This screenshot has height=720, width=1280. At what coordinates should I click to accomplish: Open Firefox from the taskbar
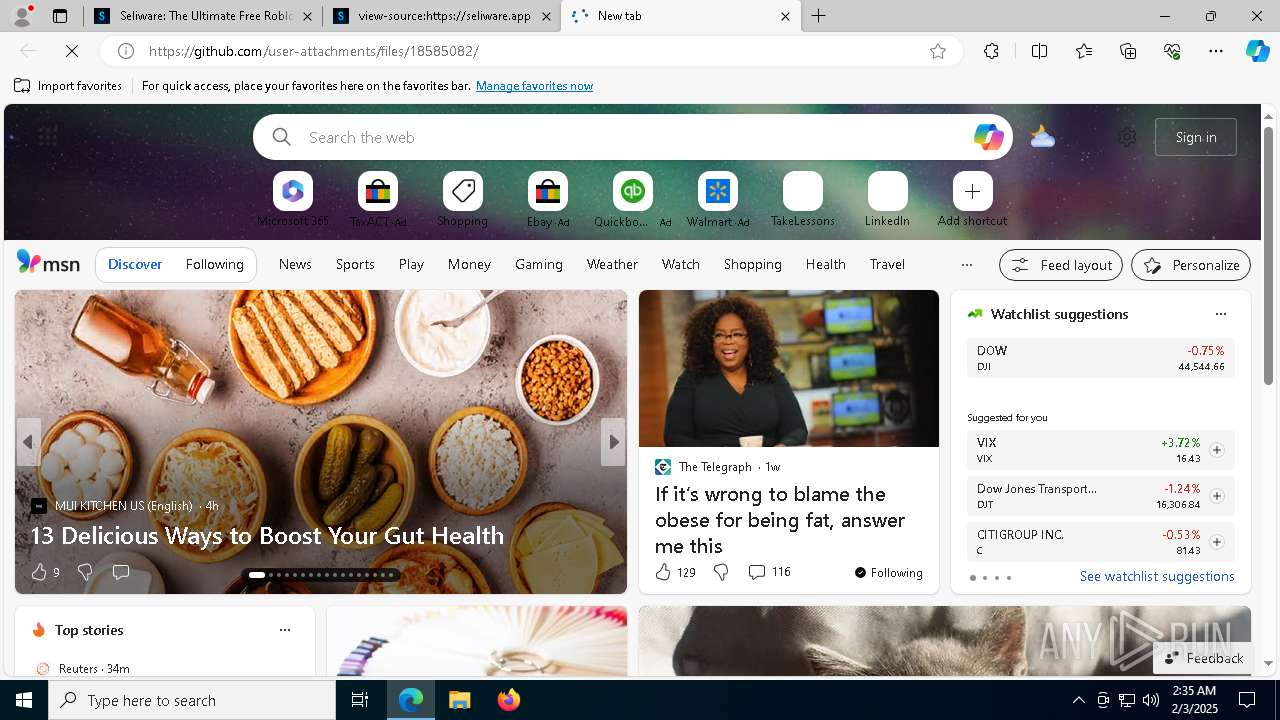[x=509, y=700]
